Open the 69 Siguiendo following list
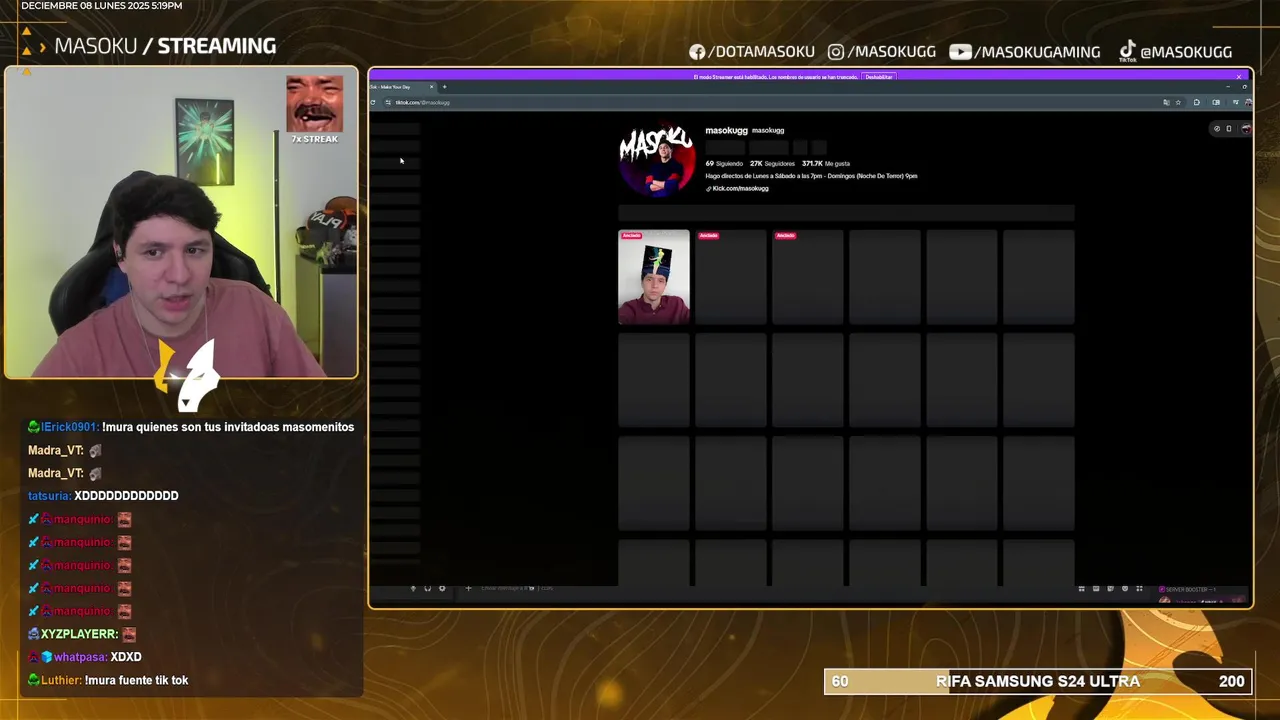Viewport: 1280px width, 720px height. (x=724, y=163)
